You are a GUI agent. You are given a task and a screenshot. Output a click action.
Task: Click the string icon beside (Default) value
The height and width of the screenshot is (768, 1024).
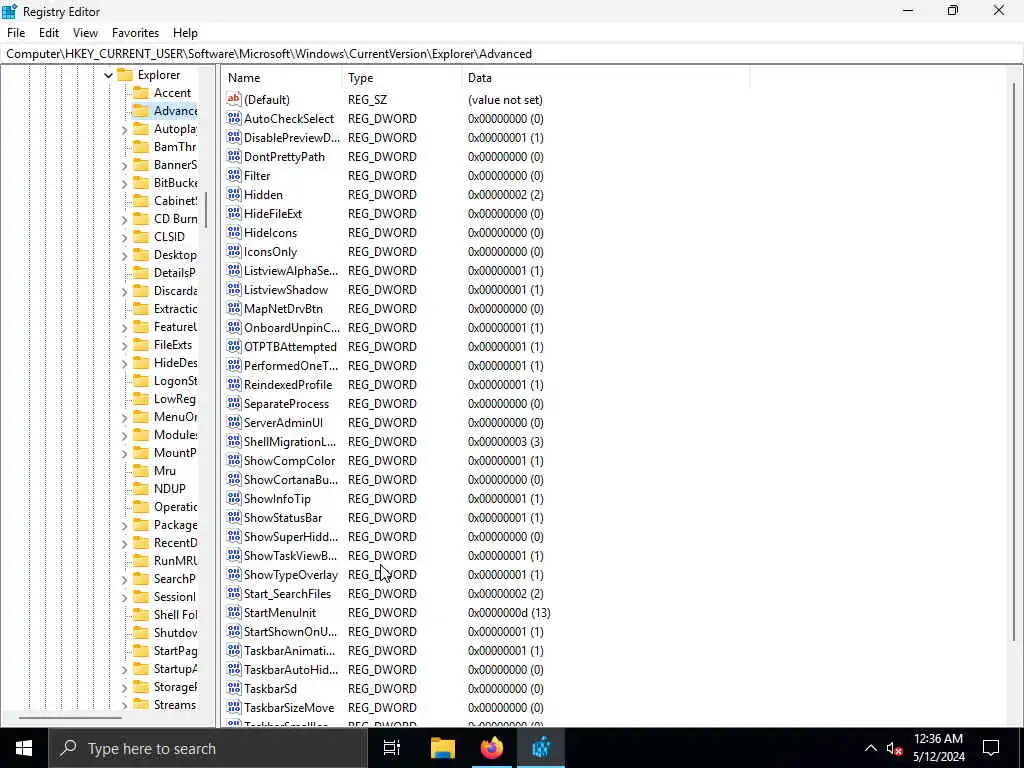(234, 99)
